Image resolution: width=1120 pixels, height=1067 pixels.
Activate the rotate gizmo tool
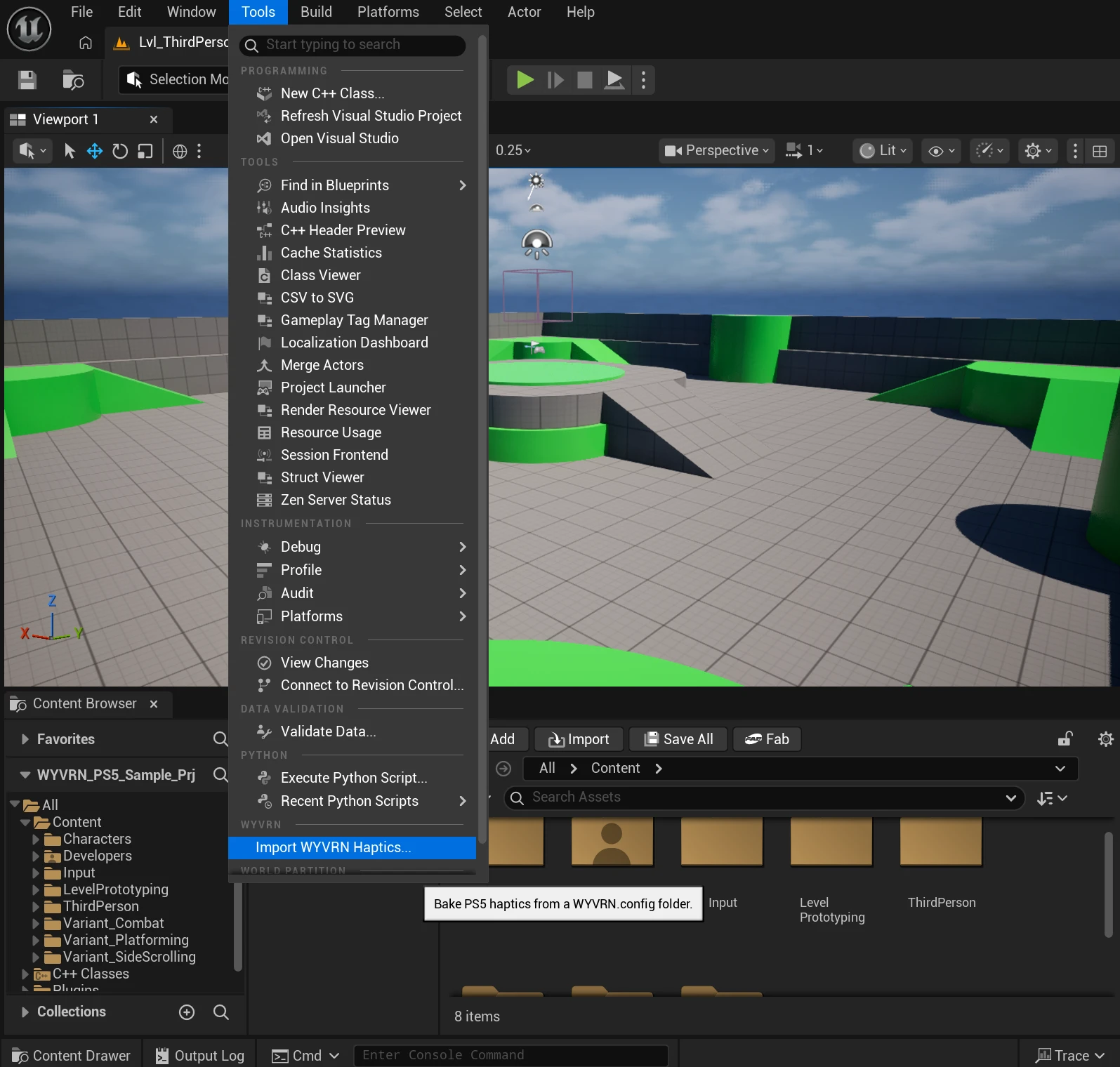120,151
